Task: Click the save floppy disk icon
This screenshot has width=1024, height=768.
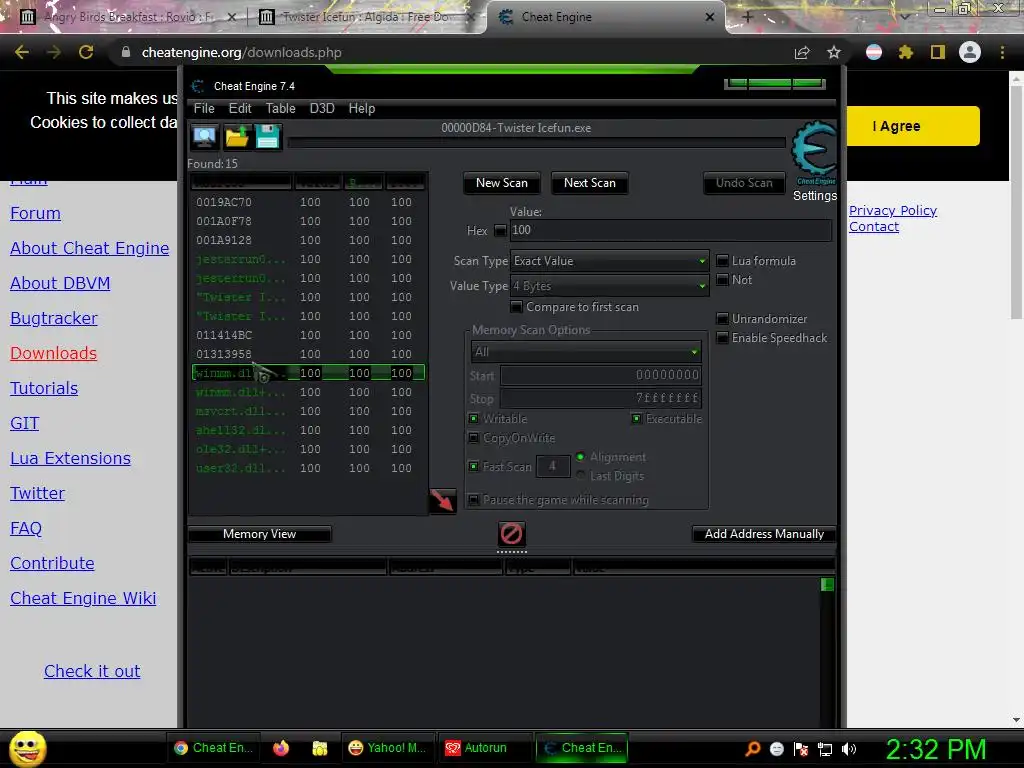Action: pyautogui.click(x=268, y=137)
